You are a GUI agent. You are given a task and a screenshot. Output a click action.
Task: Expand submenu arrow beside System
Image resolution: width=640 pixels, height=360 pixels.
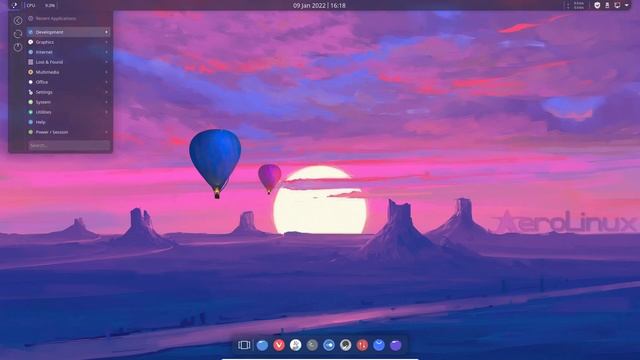pyautogui.click(x=107, y=102)
